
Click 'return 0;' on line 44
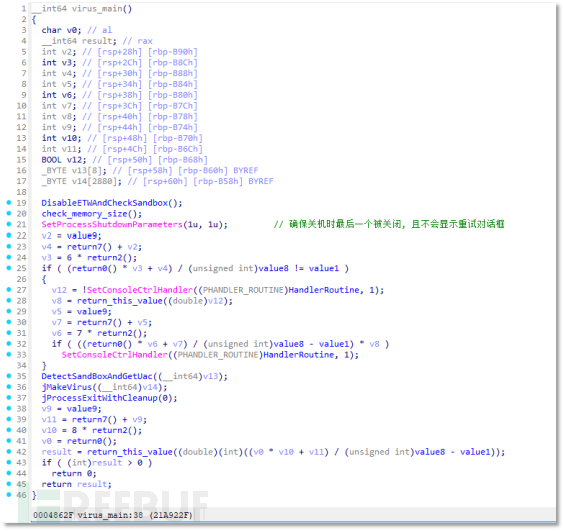click(74, 474)
